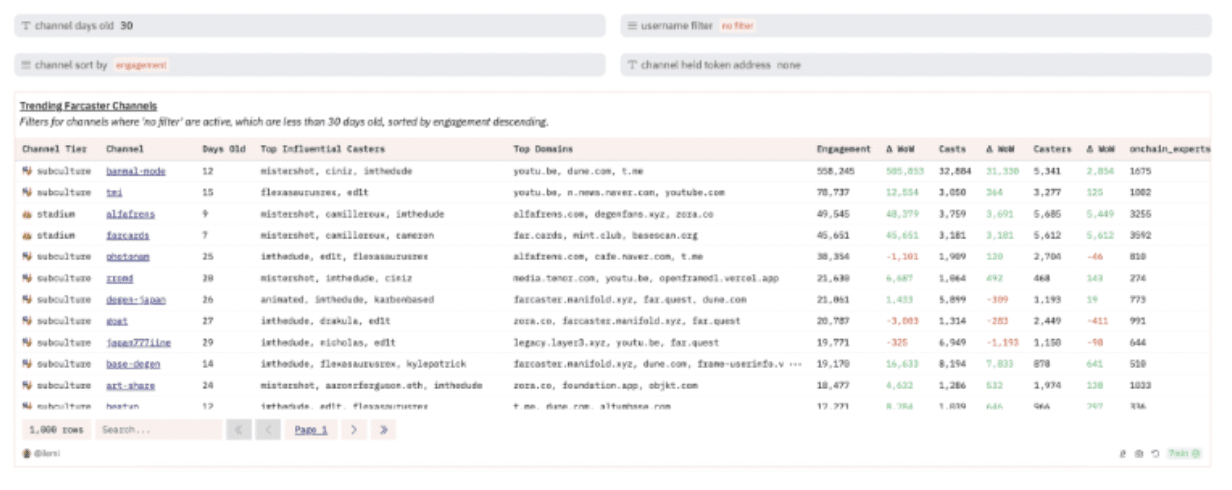This screenshot has height=490, width=1232.
Task: Click the Top Domains column header
Action: (541, 149)
